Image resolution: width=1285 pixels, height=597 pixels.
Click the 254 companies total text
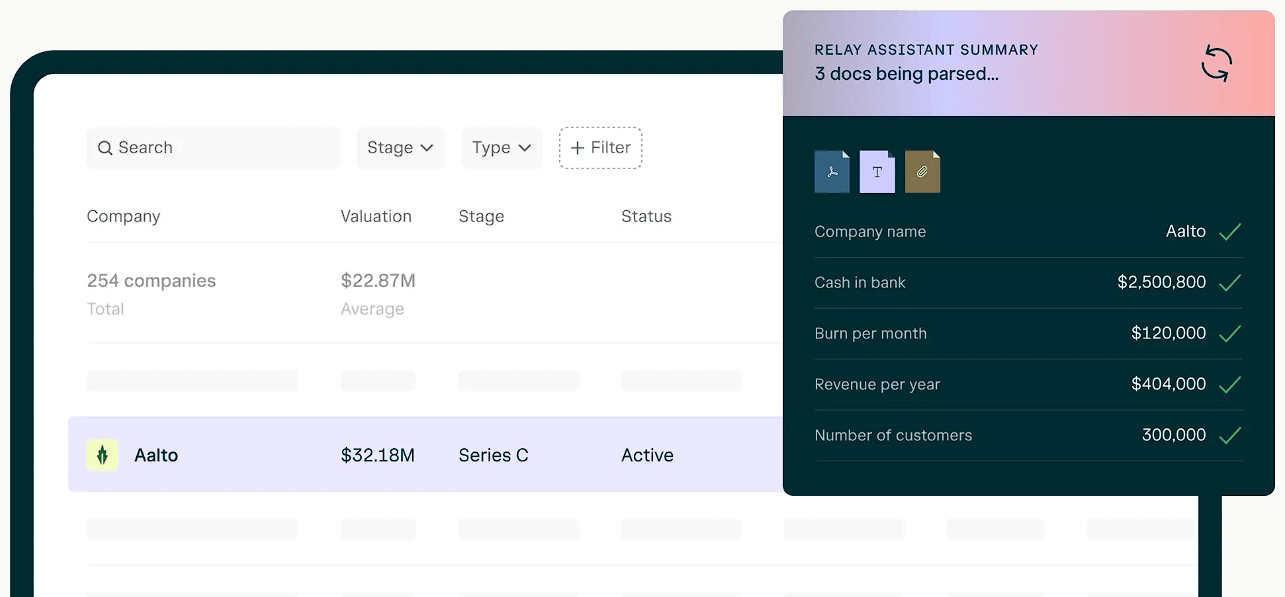(x=151, y=281)
